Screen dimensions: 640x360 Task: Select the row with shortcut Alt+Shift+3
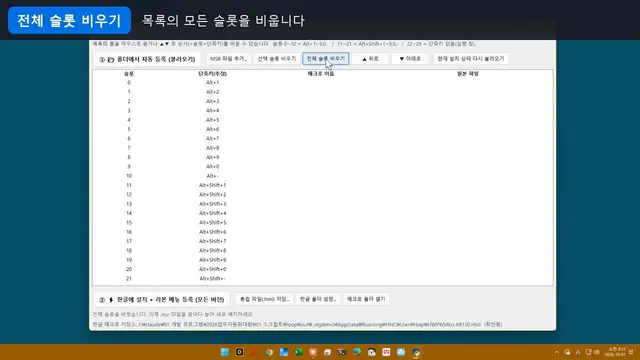[x=322, y=204]
